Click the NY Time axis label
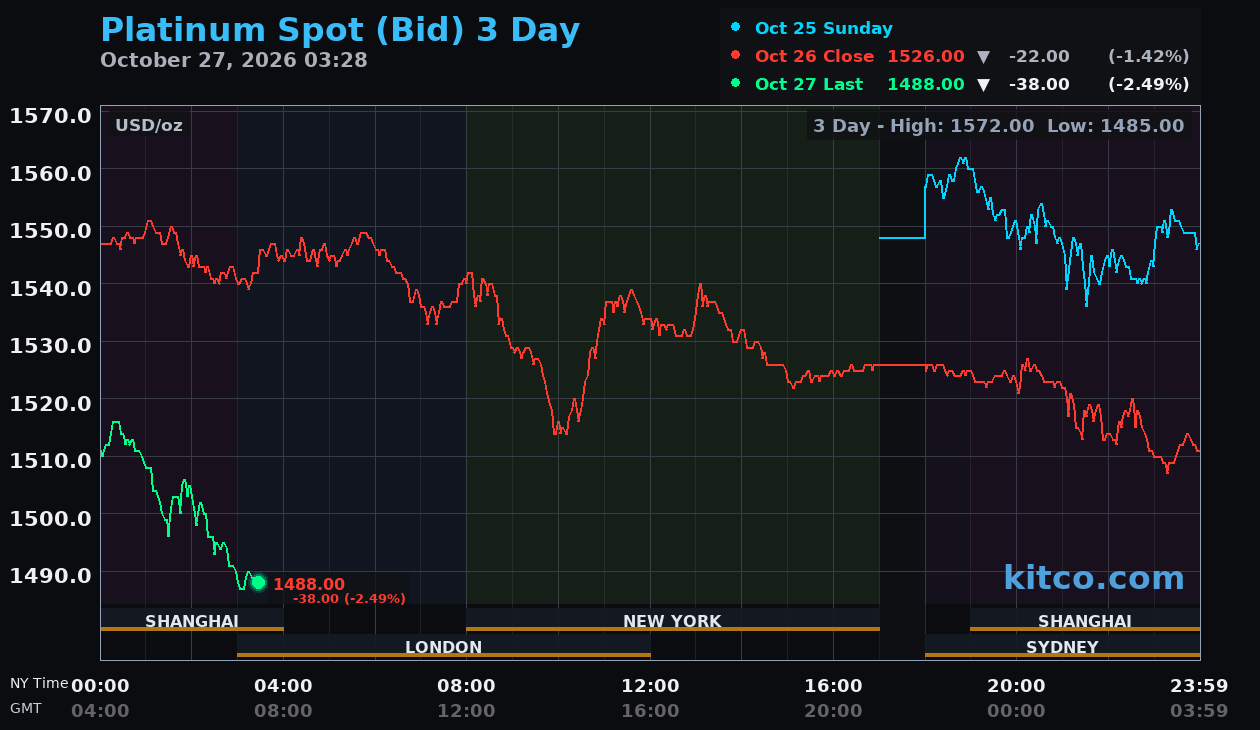This screenshot has width=1260, height=730. coord(39,683)
